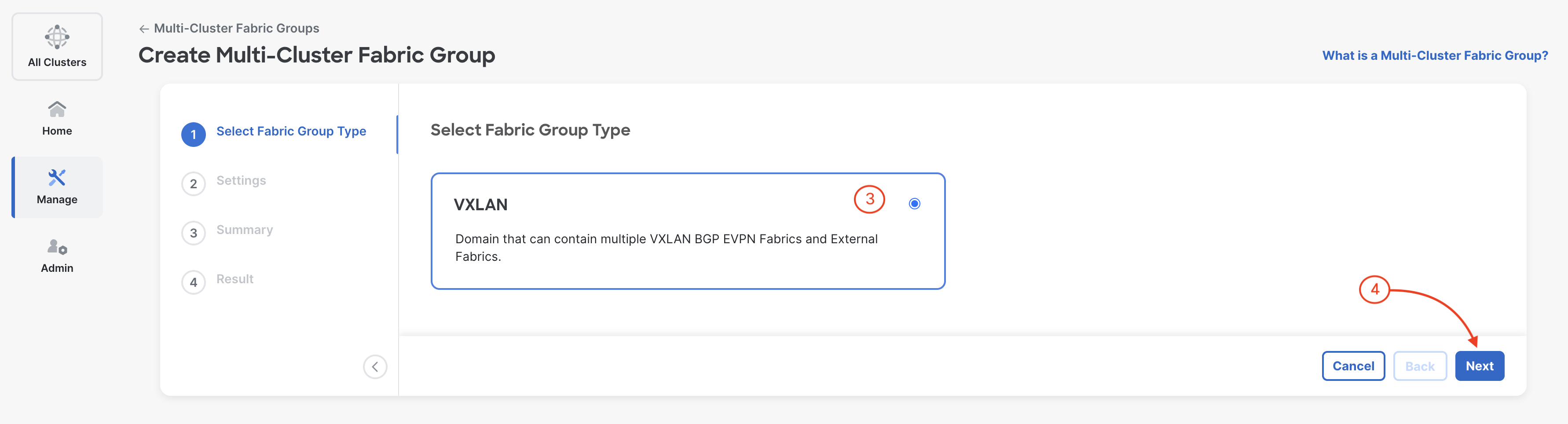Collapse the wizard steps panel chevron
Screen dimensions: 1568x424
click(375, 367)
